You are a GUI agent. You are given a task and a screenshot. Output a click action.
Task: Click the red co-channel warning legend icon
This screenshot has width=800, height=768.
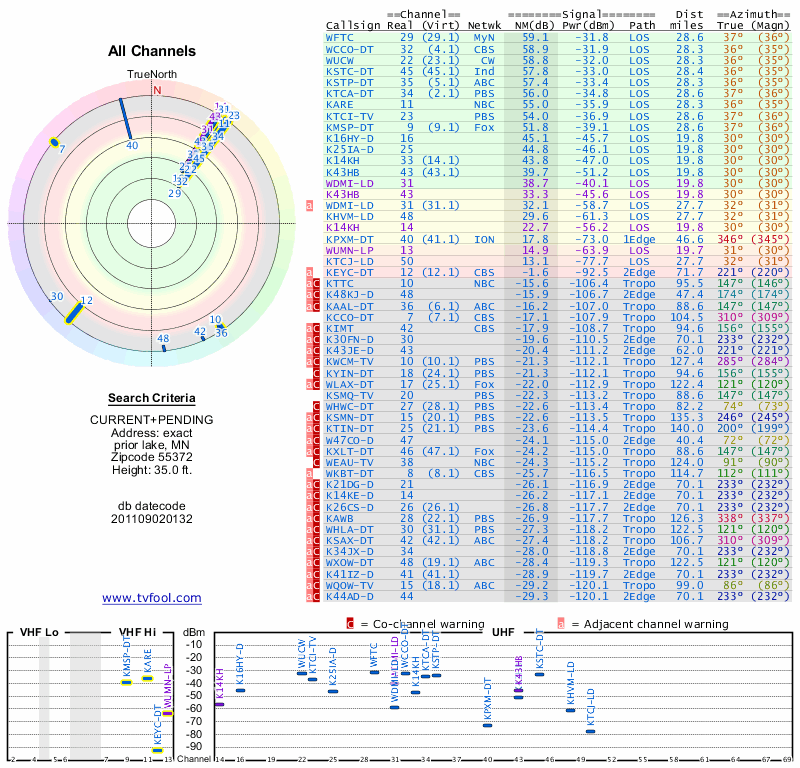350,623
